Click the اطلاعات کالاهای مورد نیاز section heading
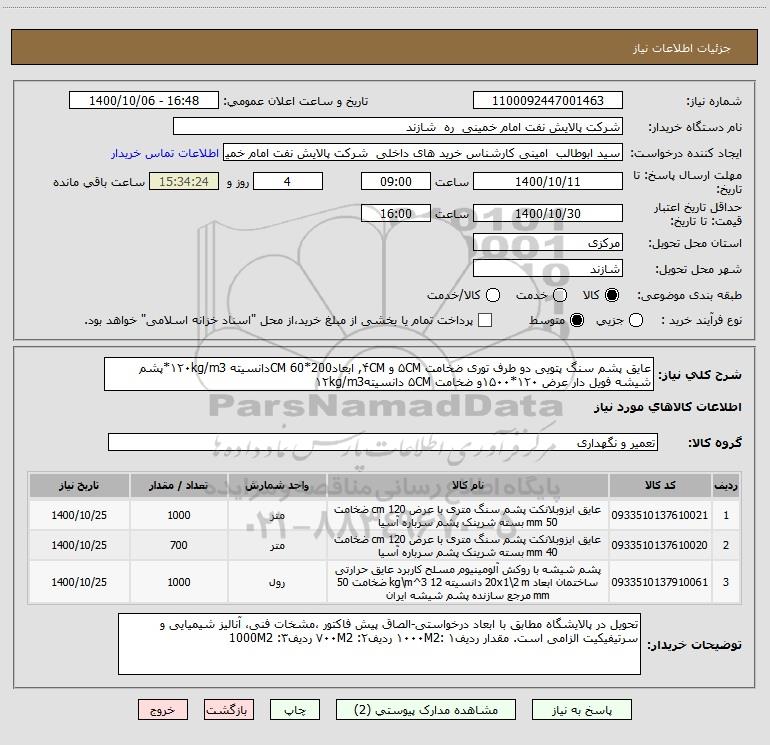Screen dimensions: 770x745 [668, 407]
